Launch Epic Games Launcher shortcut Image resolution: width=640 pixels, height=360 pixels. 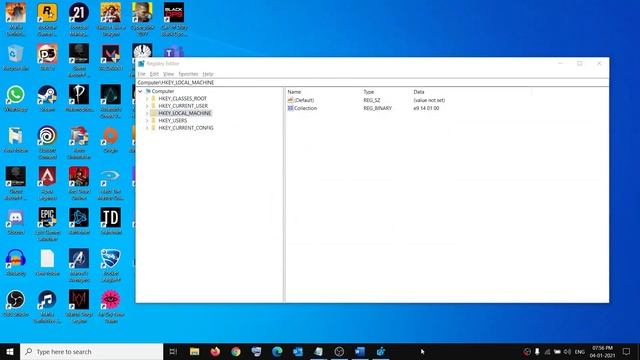47,224
